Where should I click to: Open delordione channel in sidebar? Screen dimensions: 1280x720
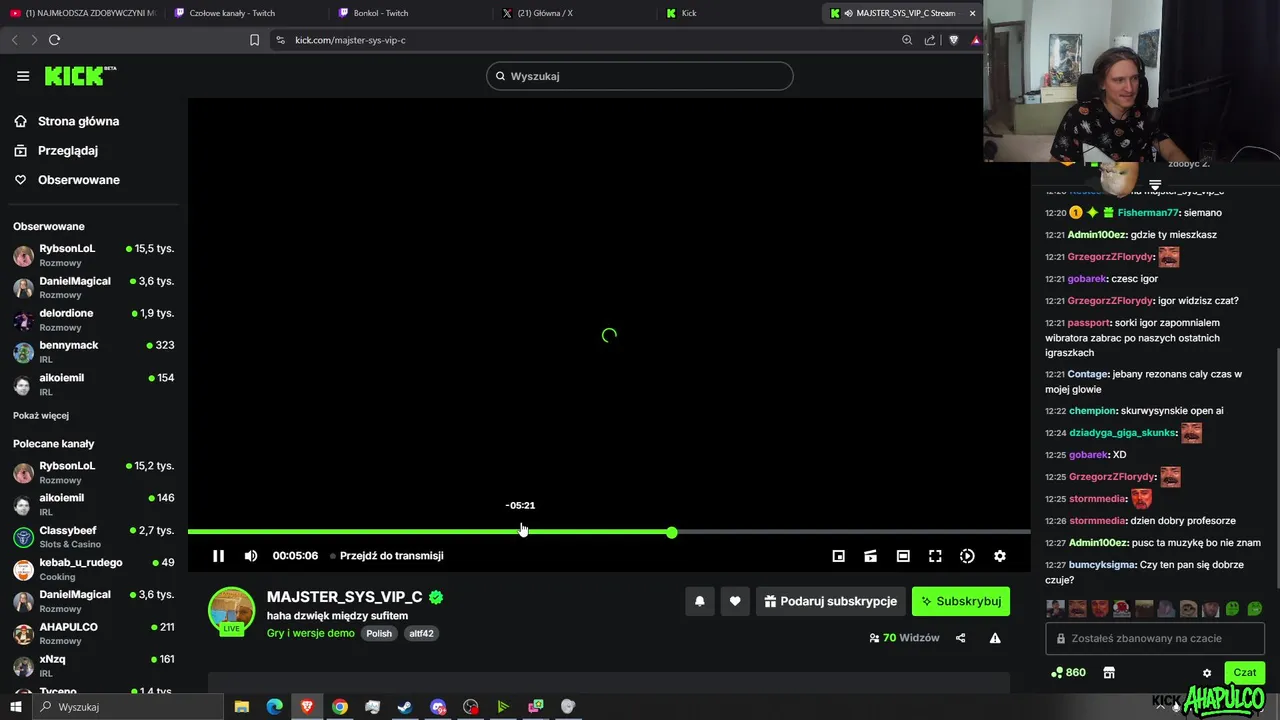94,320
